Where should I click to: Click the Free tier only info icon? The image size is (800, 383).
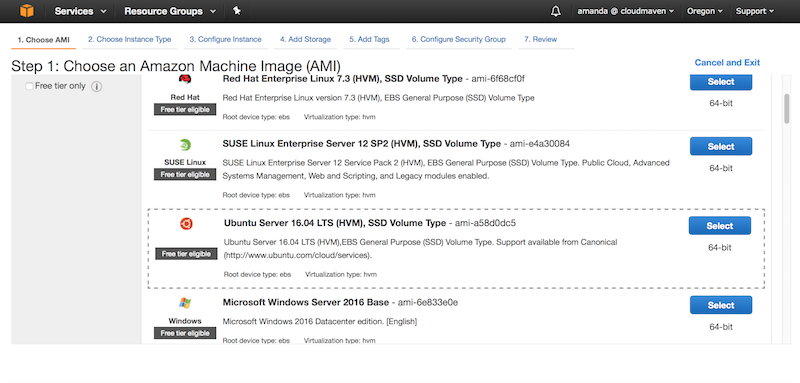tap(97, 86)
